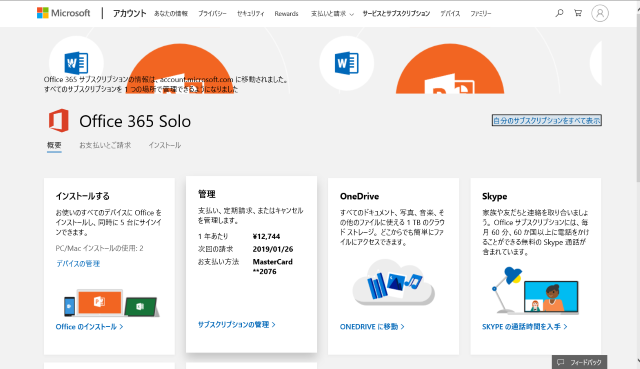Click the left Word icon in banner
Image resolution: width=640 pixels, height=369 pixels.
coord(76,63)
